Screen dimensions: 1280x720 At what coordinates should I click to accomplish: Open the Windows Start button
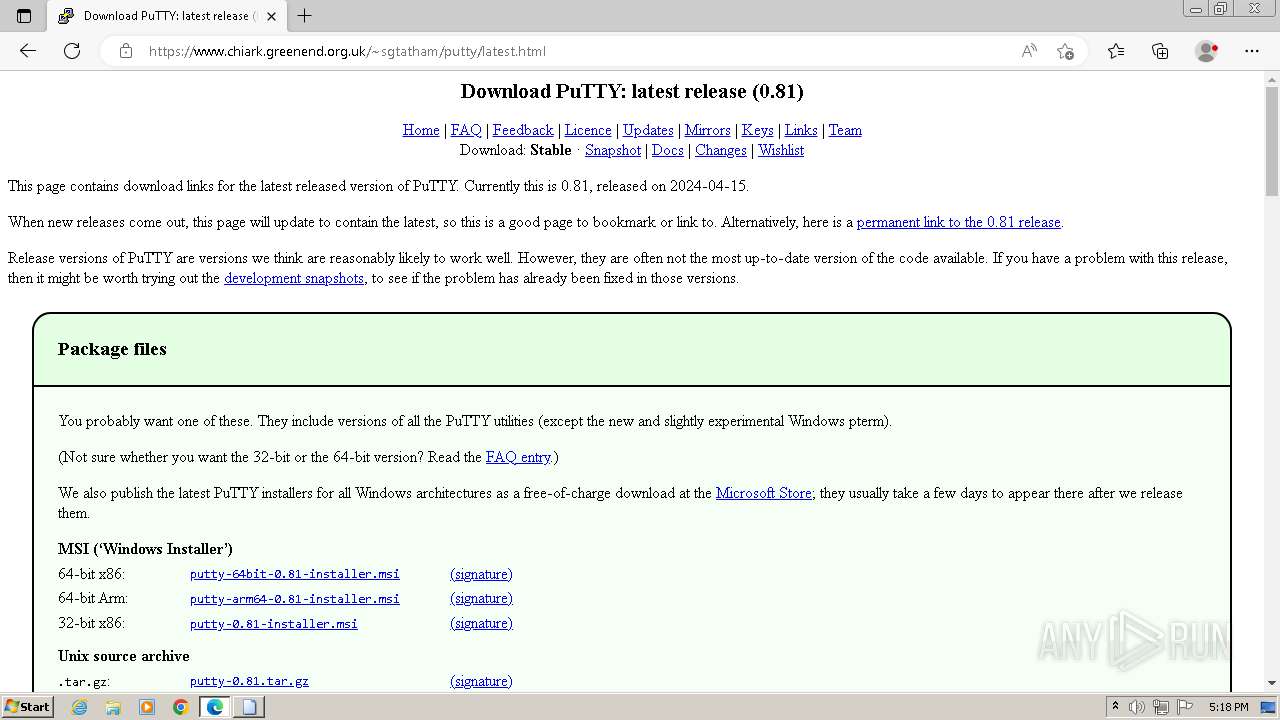(27, 707)
